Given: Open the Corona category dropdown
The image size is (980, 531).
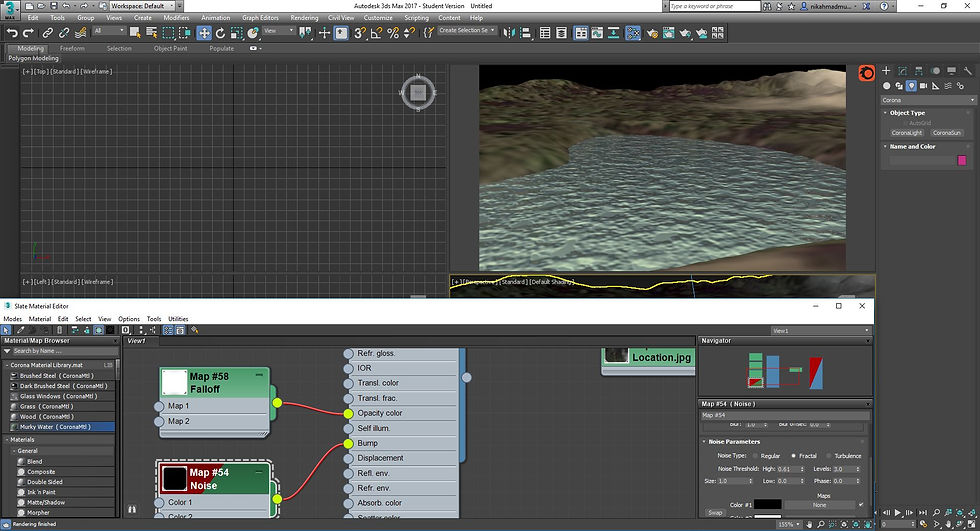Looking at the screenshot, I should (928, 100).
